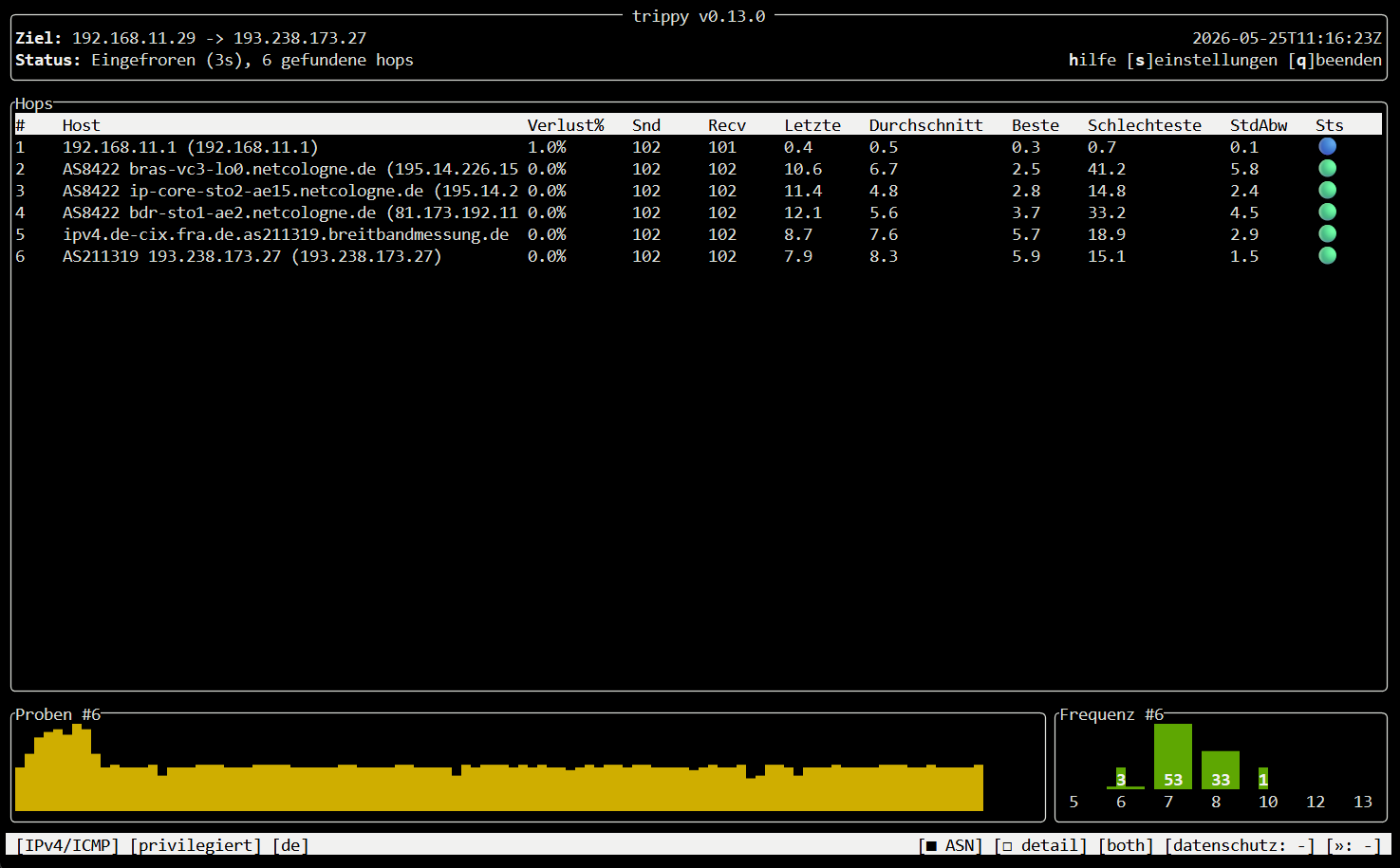Click the Proben #6 panel title
This screenshot has width=1400, height=868.
click(x=58, y=714)
